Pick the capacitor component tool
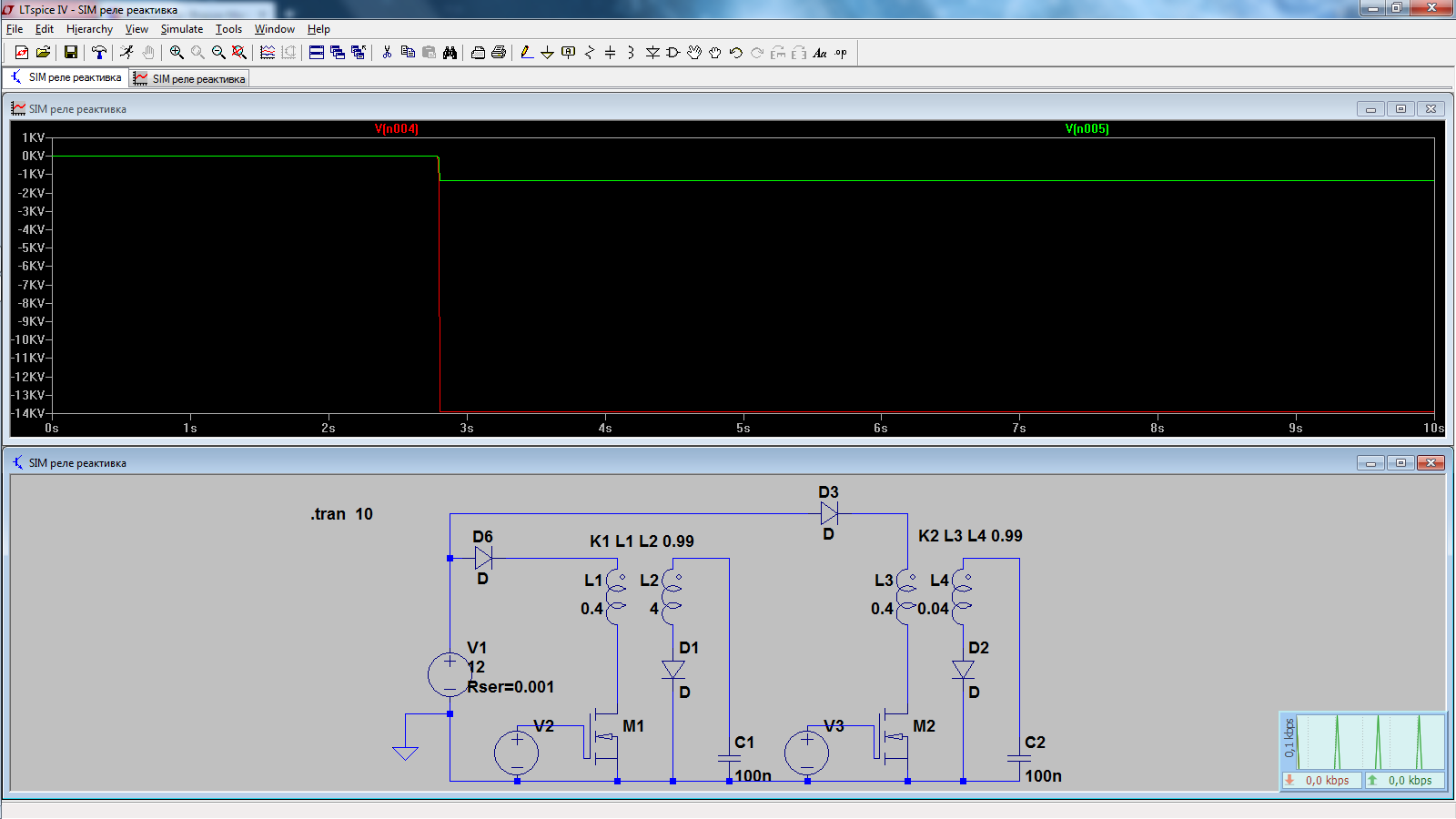This screenshot has width=1456, height=819. point(610,53)
